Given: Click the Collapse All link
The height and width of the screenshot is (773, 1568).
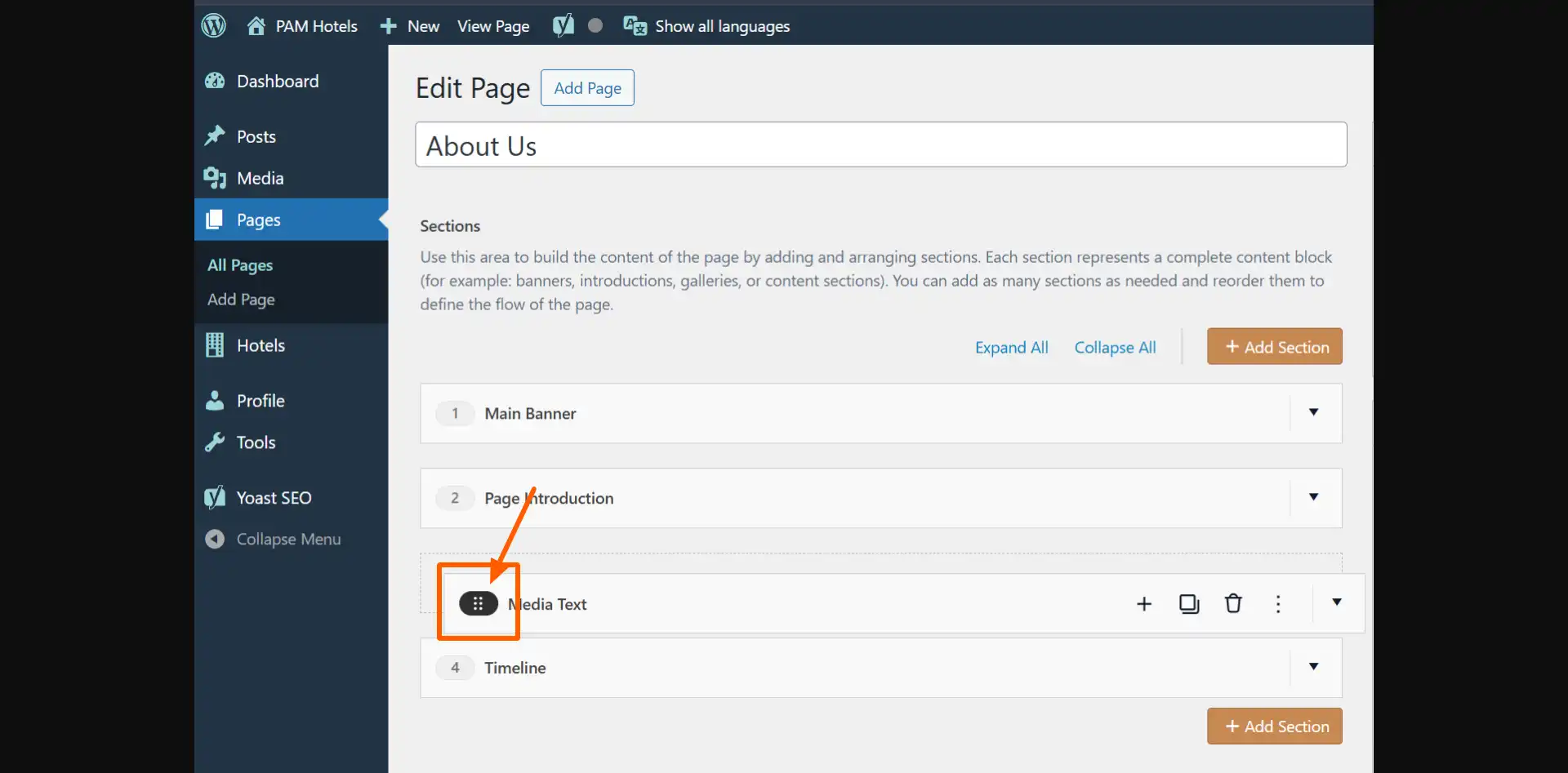Looking at the screenshot, I should [1115, 348].
